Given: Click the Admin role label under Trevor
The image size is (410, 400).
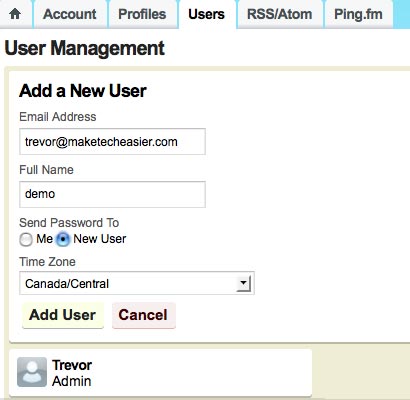Looking at the screenshot, I should pos(72,381).
